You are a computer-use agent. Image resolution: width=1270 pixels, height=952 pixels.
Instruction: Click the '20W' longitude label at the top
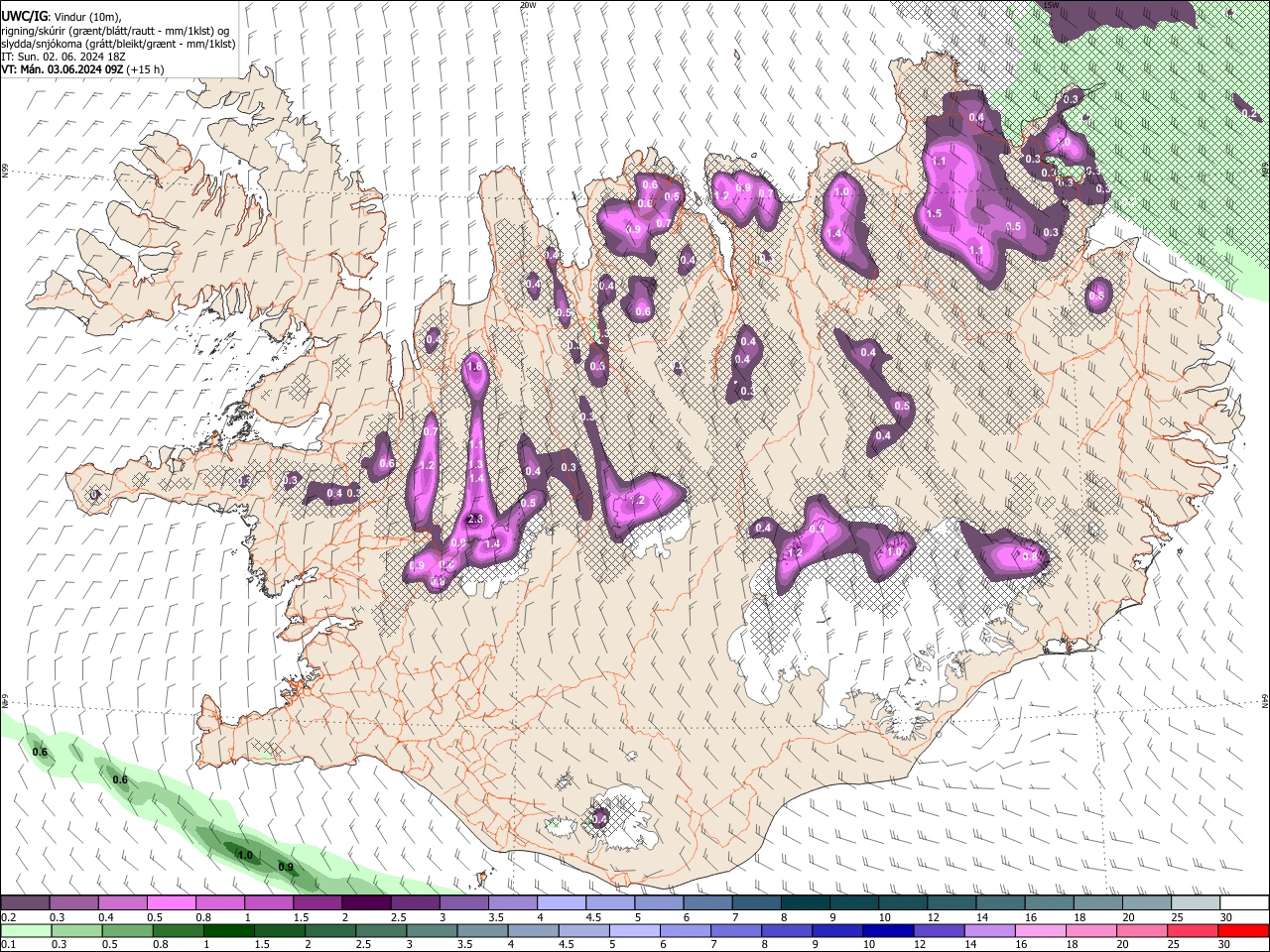(528, 5)
